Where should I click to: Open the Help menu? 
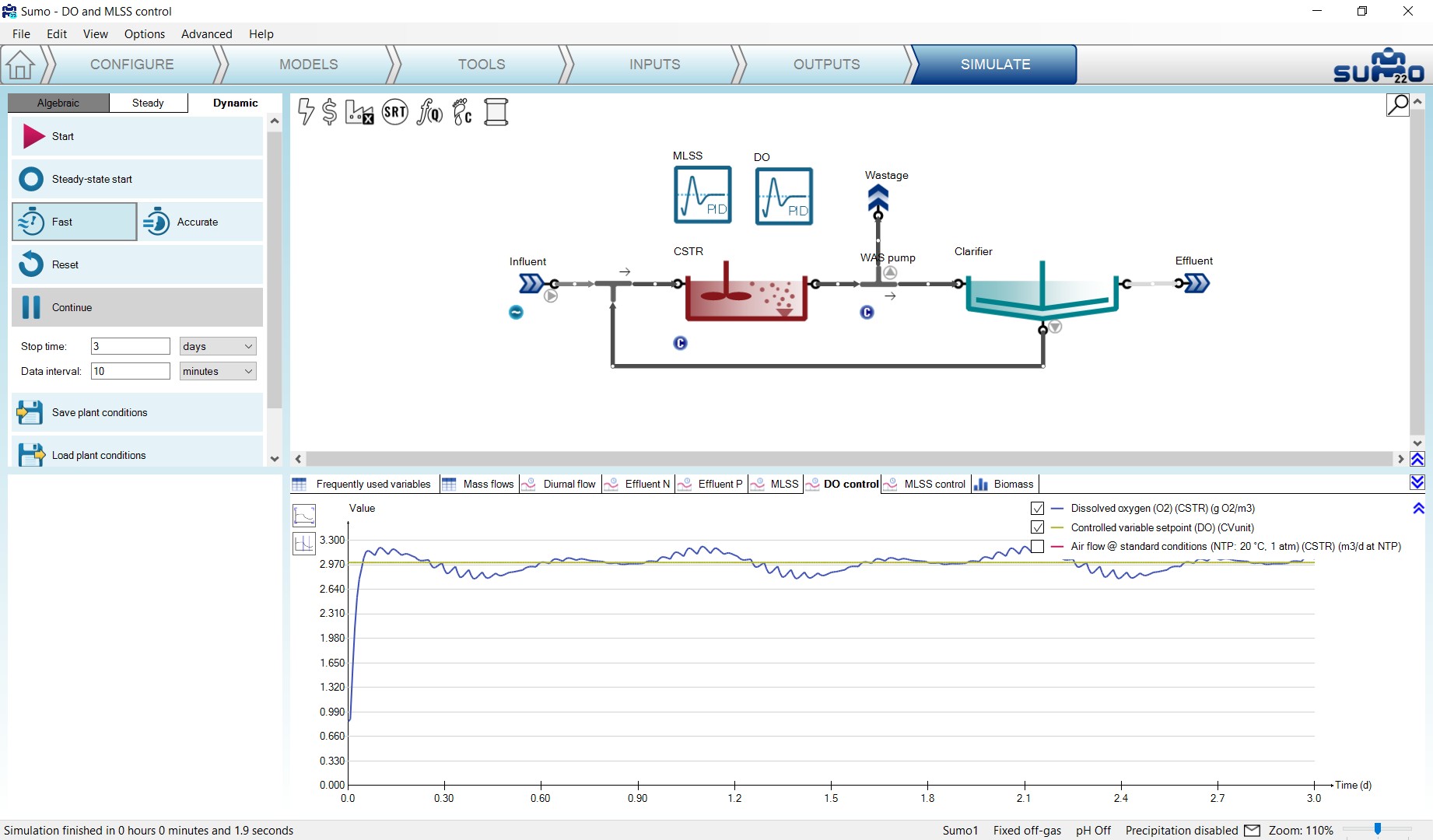tap(261, 34)
